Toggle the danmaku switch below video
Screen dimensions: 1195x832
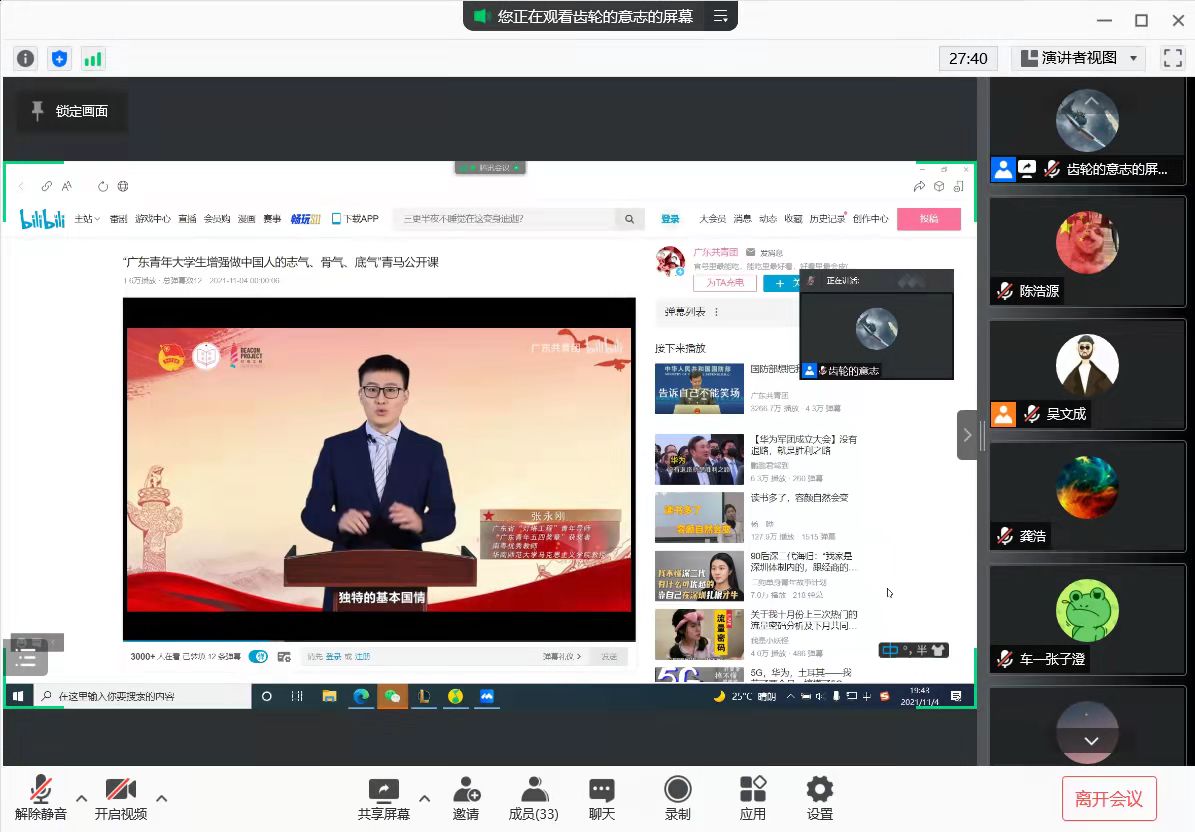[x=258, y=657]
